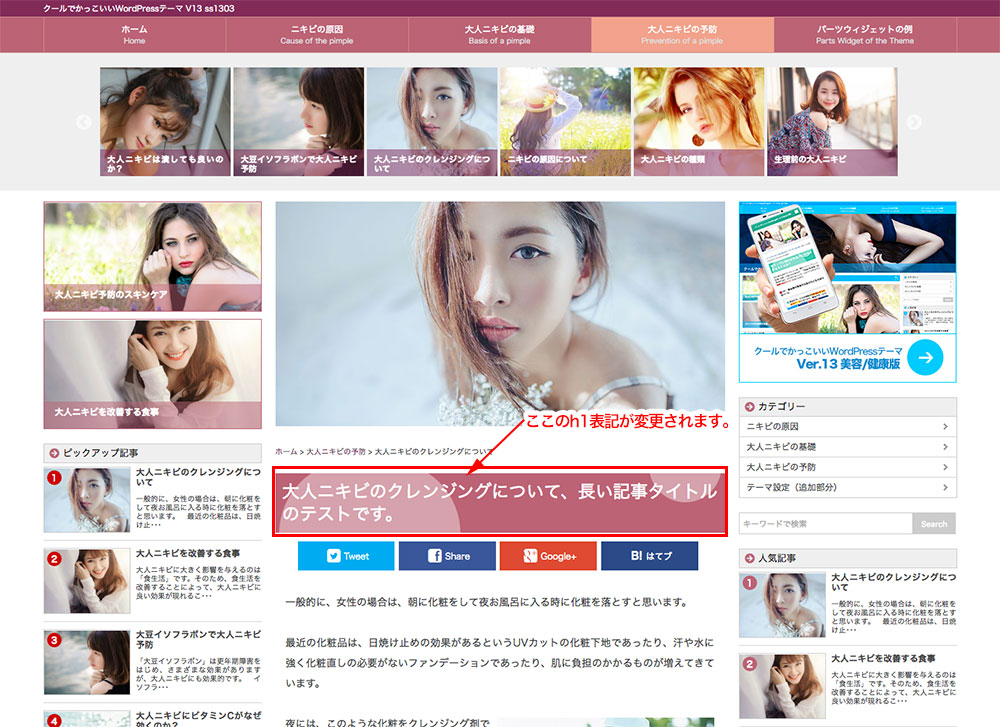1000x727 pixels.
Task: Click ピックアップ記事 title 大人ニキビにビタミンCがなぜ効くのか
Action: point(198,719)
